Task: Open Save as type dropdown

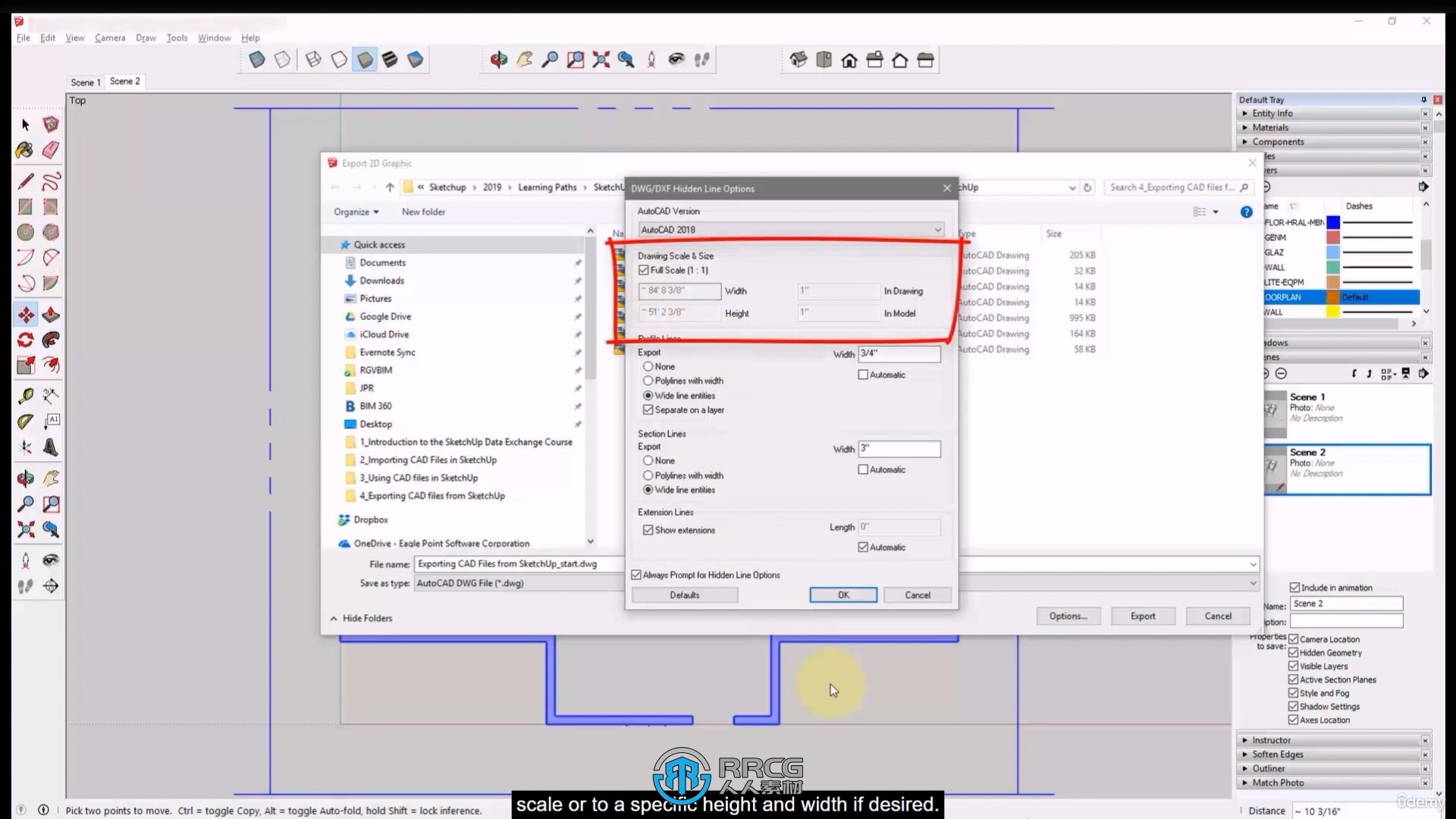Action: 836,584
